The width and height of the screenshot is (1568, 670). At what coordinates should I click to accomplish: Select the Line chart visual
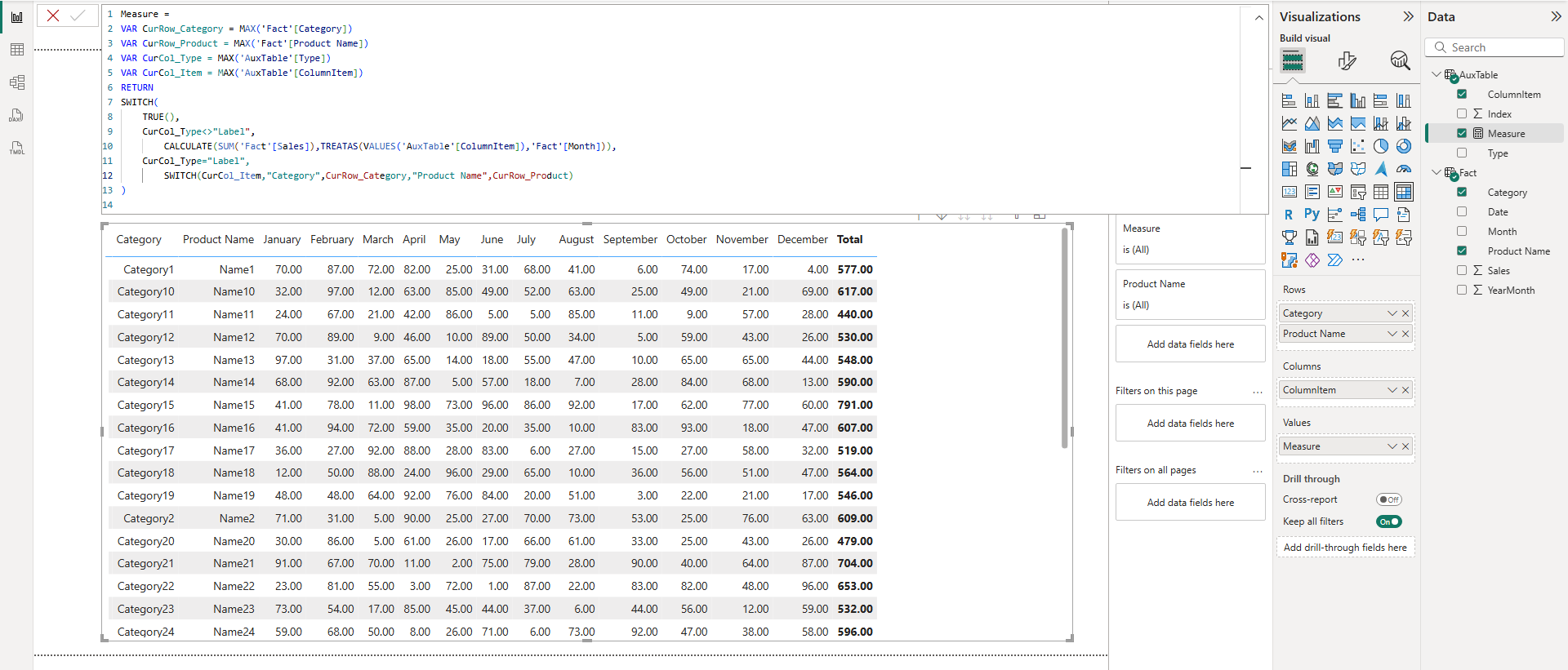point(1290,123)
